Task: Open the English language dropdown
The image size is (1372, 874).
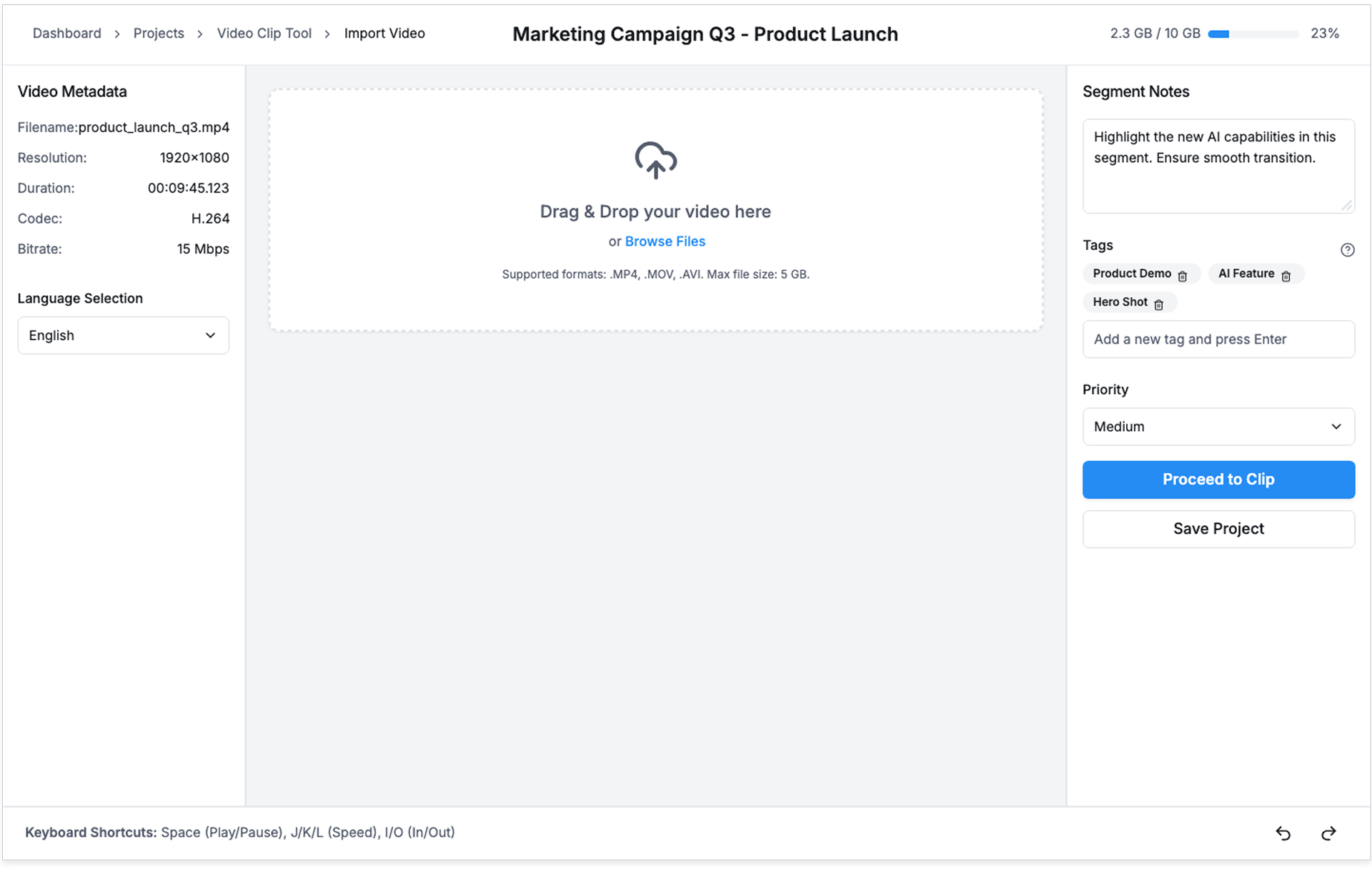Action: pos(123,335)
